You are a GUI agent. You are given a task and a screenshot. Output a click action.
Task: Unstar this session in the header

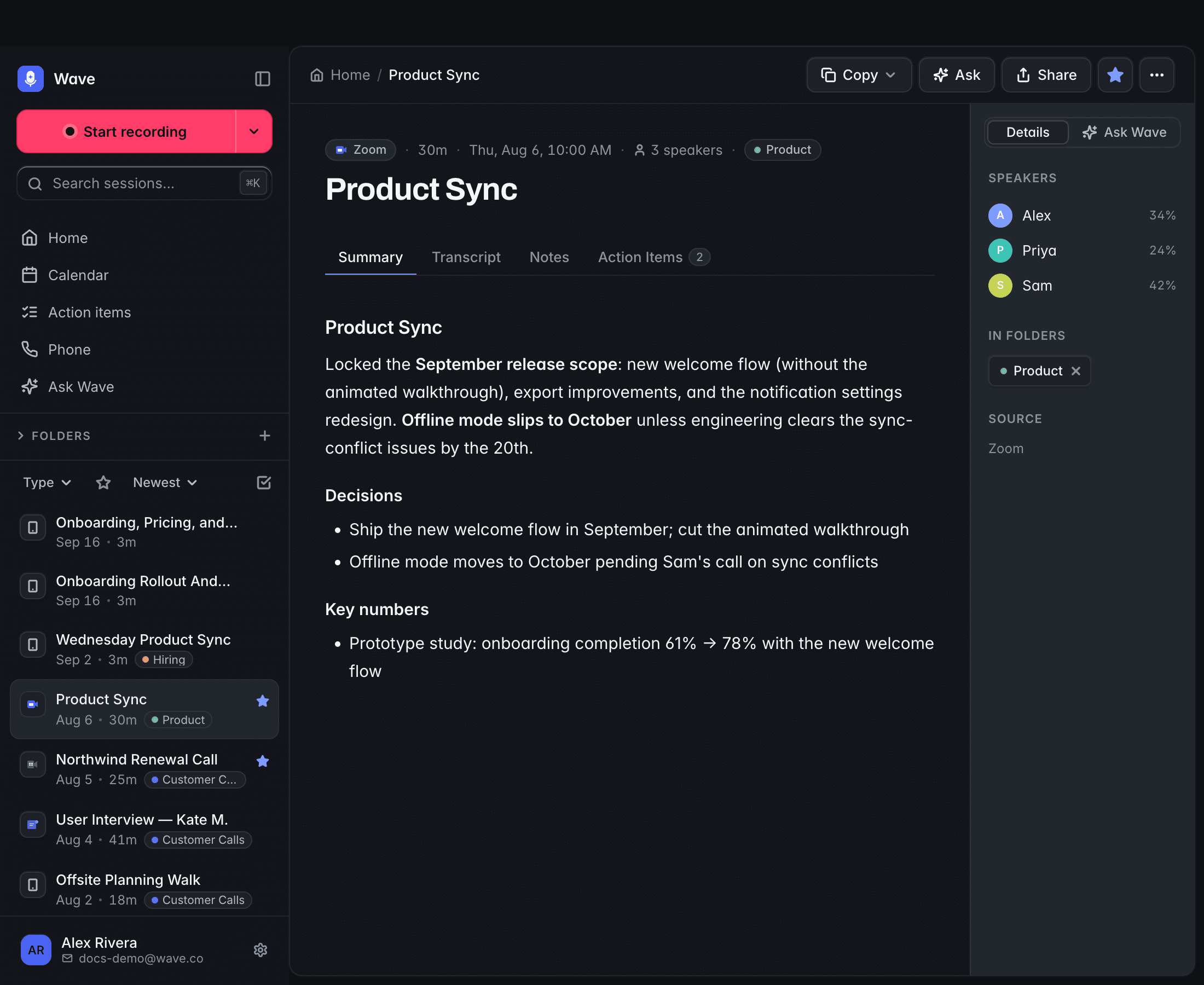pos(1115,75)
